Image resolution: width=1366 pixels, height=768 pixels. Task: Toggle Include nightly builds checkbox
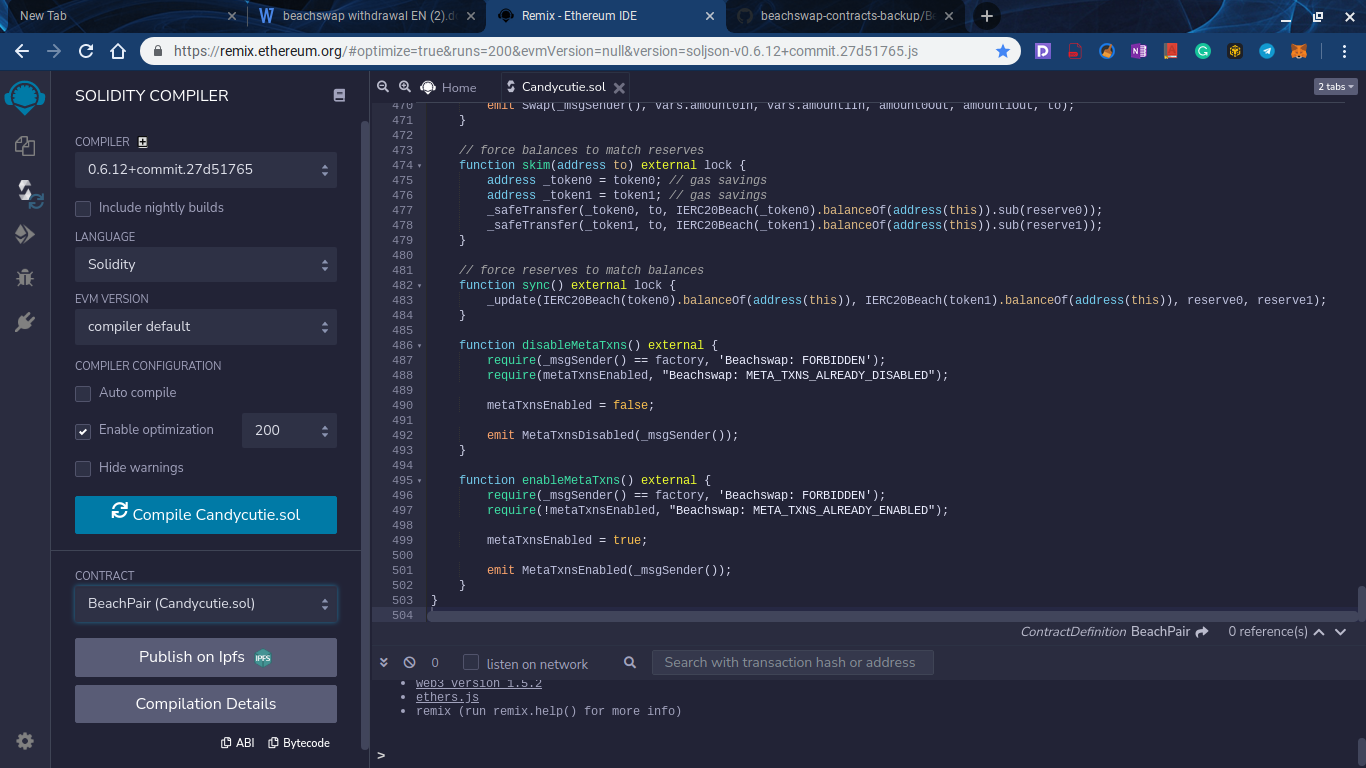[83, 208]
